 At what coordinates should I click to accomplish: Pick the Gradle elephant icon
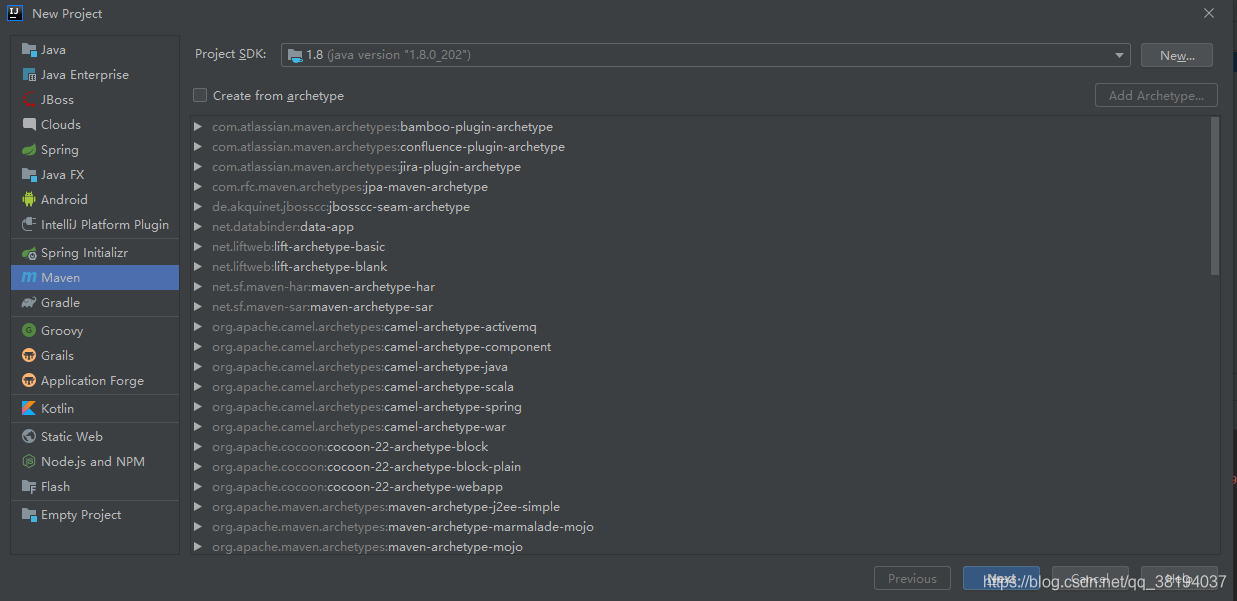pos(30,303)
